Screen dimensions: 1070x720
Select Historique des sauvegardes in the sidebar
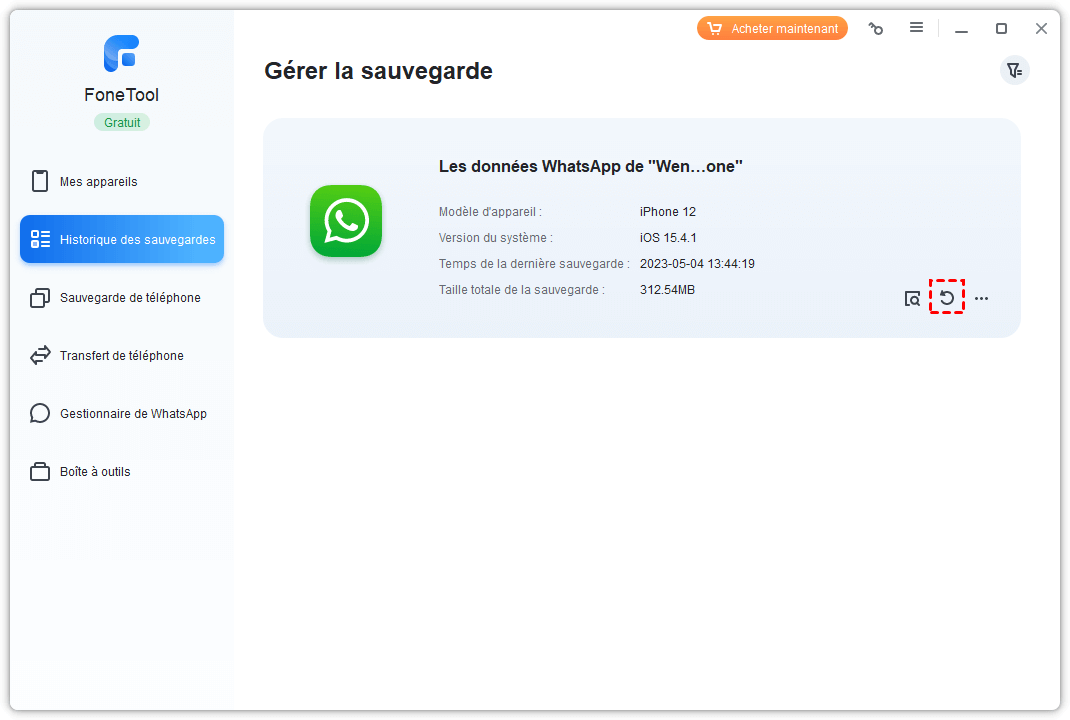(122, 240)
